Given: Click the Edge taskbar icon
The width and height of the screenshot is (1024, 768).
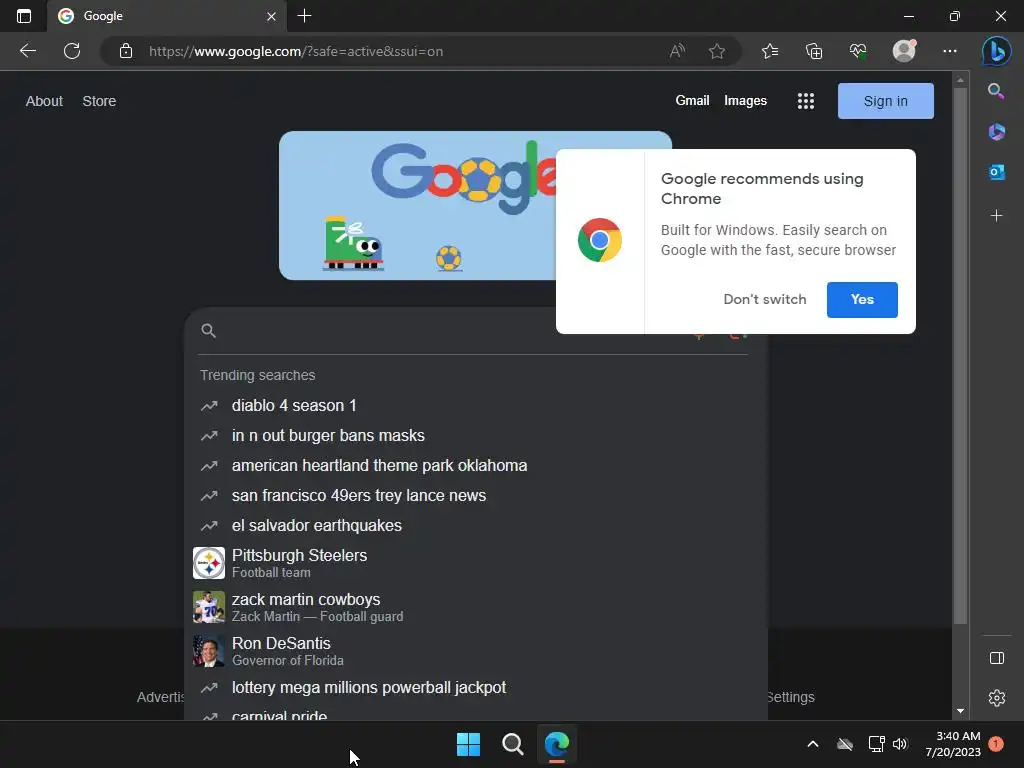Looking at the screenshot, I should click(x=557, y=744).
